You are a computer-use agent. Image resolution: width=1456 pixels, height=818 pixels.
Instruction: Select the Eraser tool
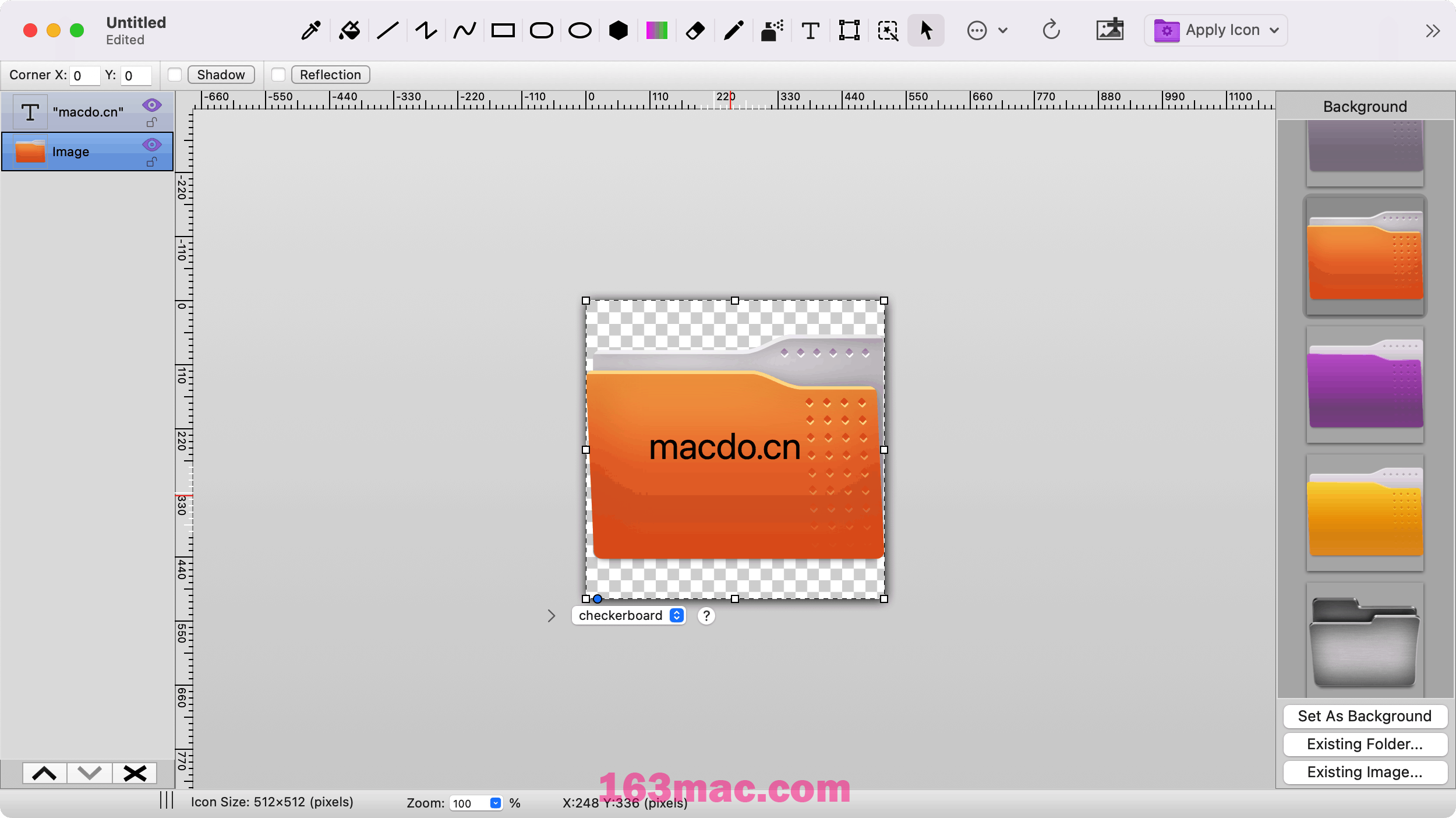pos(695,29)
